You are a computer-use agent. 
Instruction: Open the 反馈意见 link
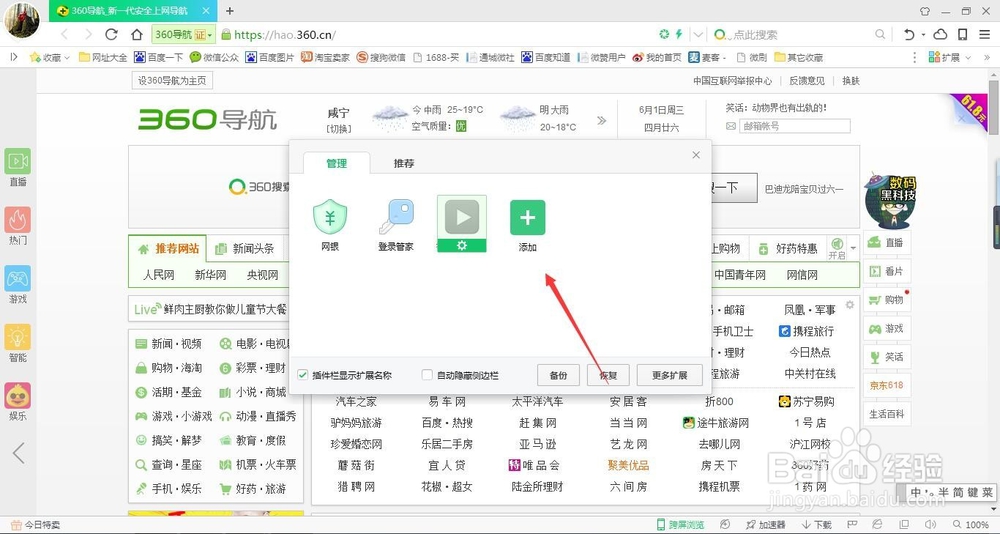807,80
